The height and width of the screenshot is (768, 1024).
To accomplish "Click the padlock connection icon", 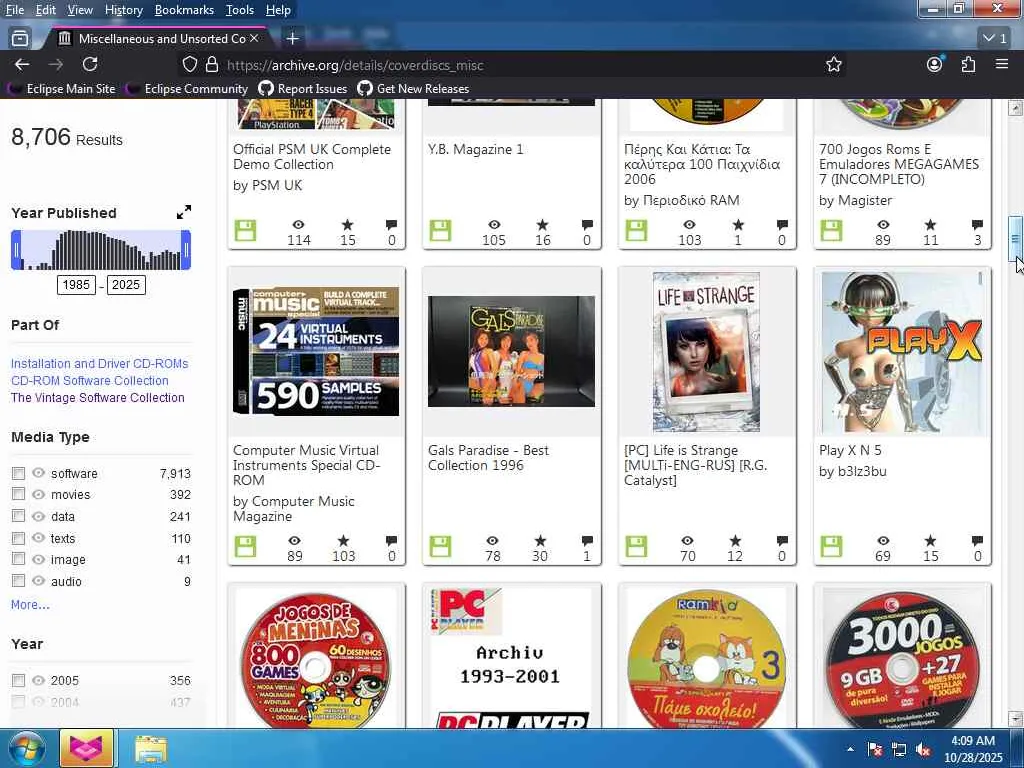I will coord(212,65).
